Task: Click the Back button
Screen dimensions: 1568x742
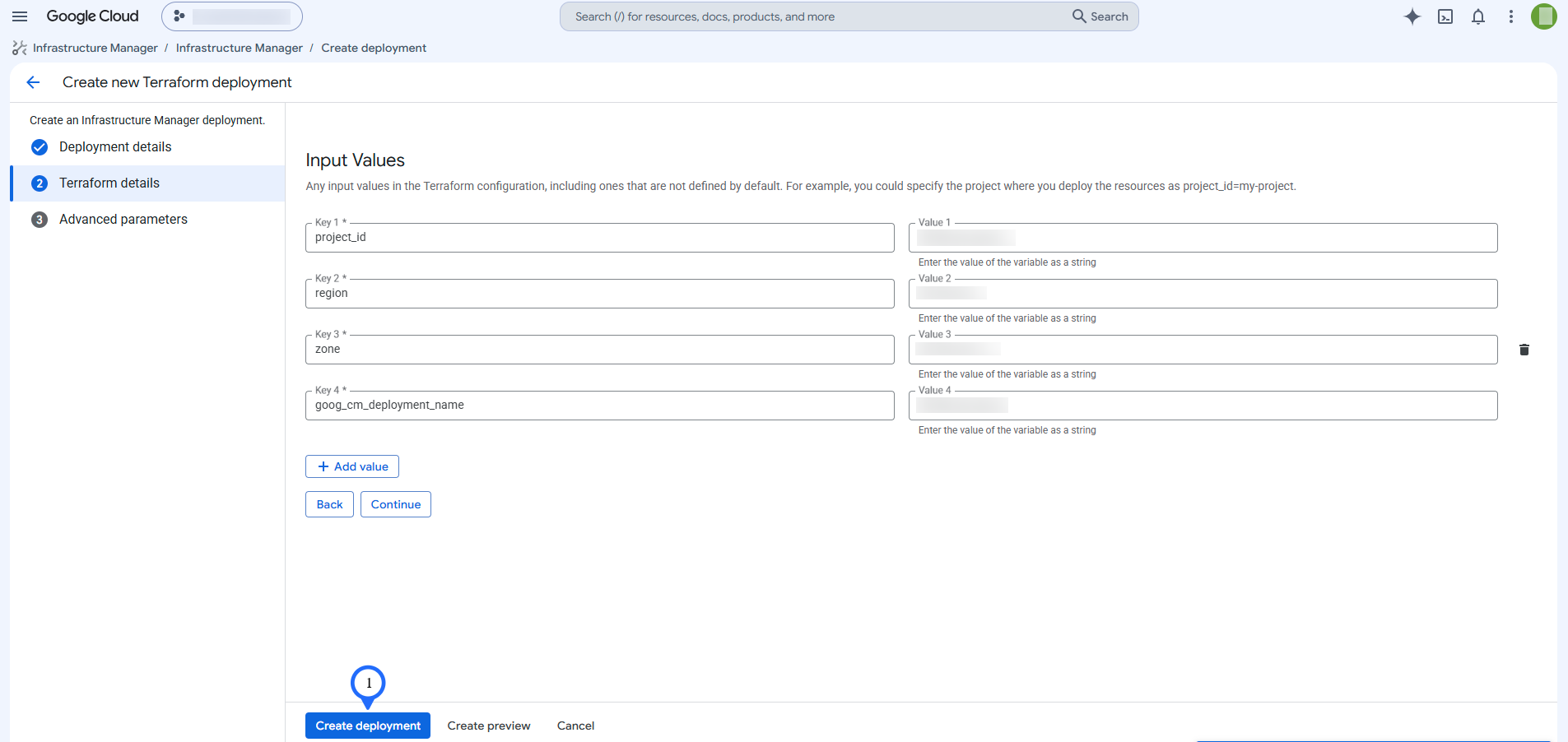Action: (329, 504)
